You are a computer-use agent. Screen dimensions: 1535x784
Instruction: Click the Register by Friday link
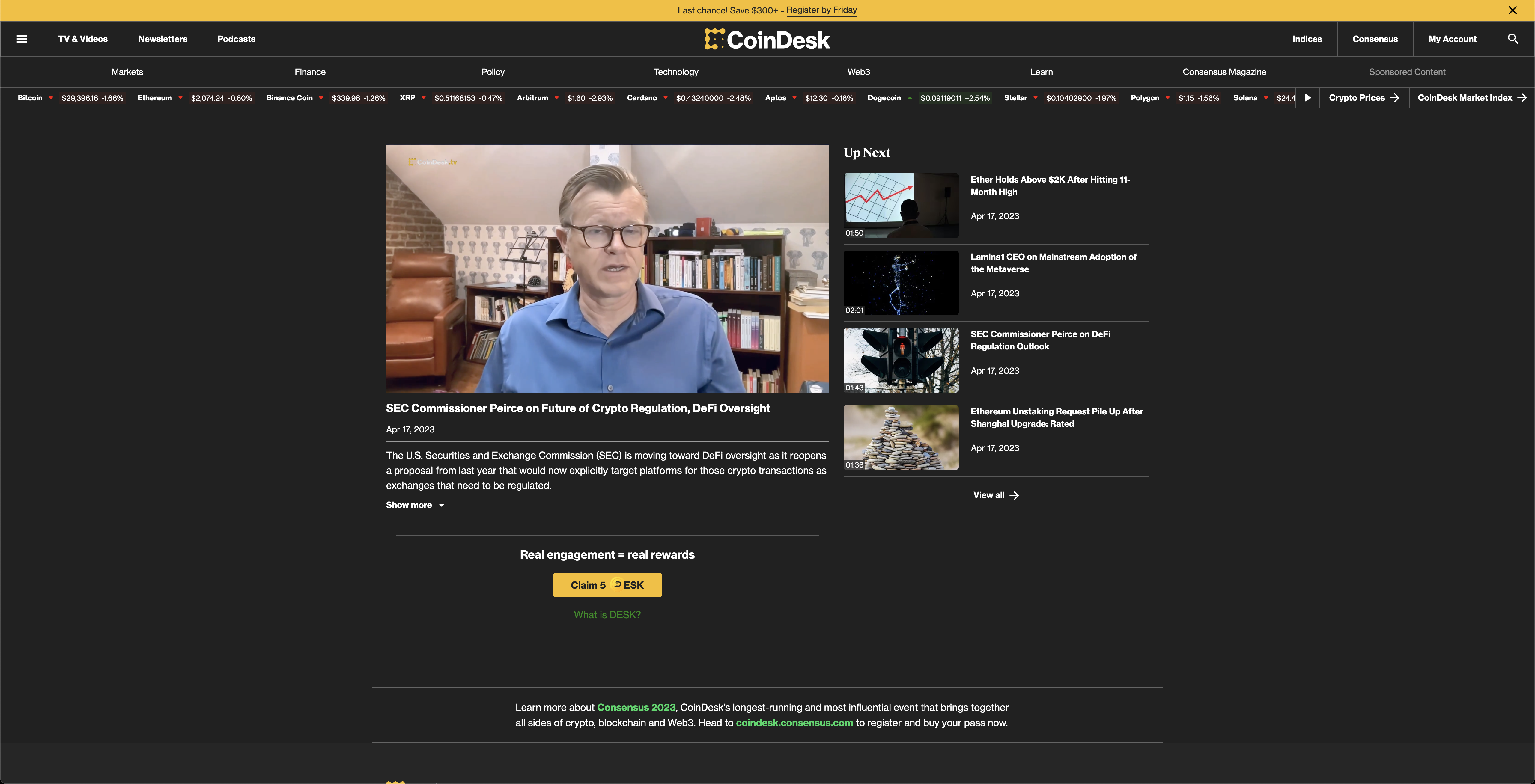click(821, 10)
